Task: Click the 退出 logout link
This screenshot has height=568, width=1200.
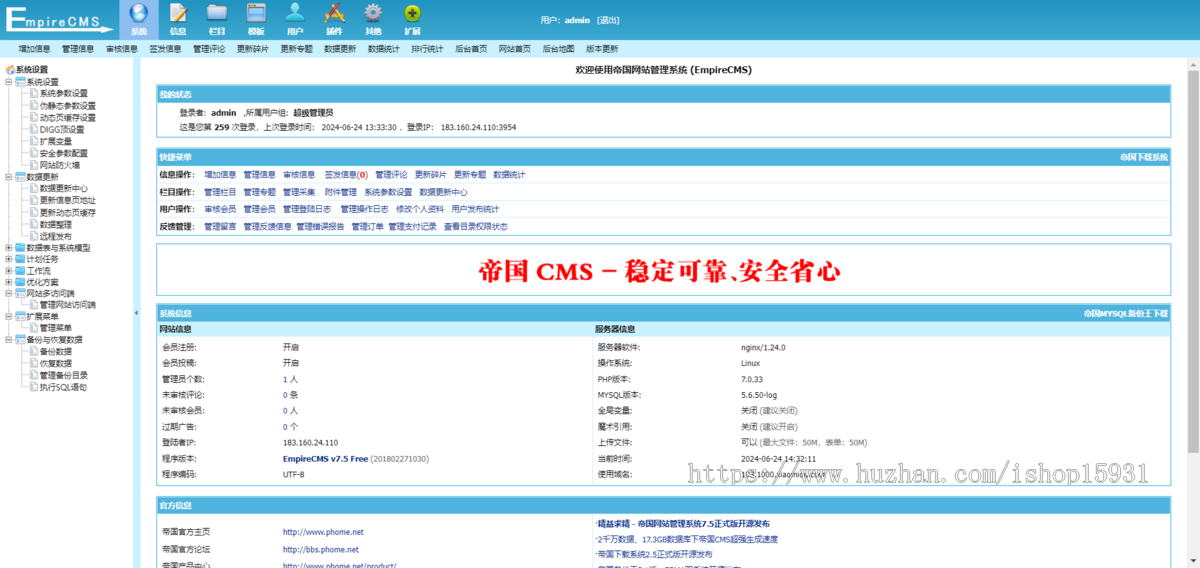Action: pyautogui.click(x=608, y=20)
